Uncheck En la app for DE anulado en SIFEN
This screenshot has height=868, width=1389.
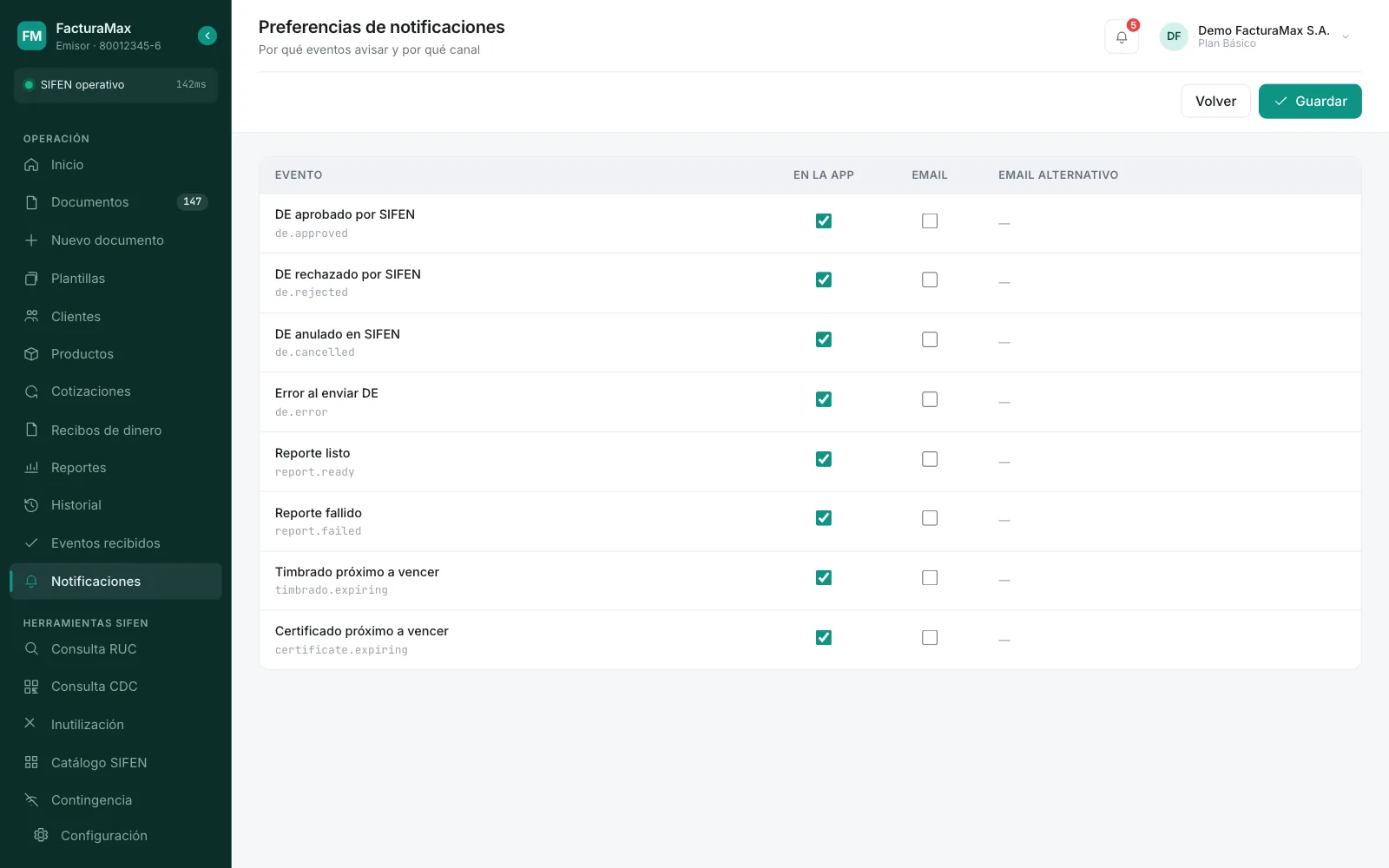[x=824, y=340]
